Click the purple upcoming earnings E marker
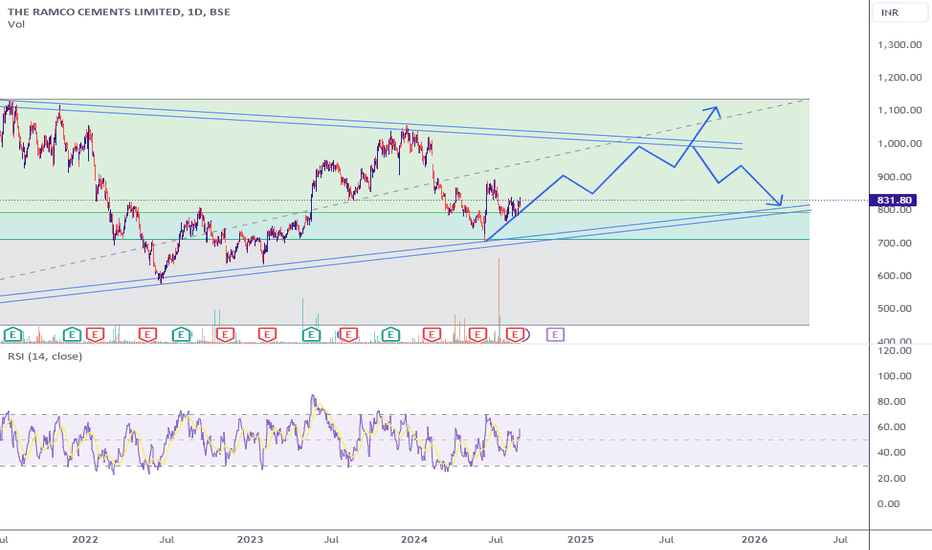This screenshot has height=550, width=932. click(x=555, y=335)
